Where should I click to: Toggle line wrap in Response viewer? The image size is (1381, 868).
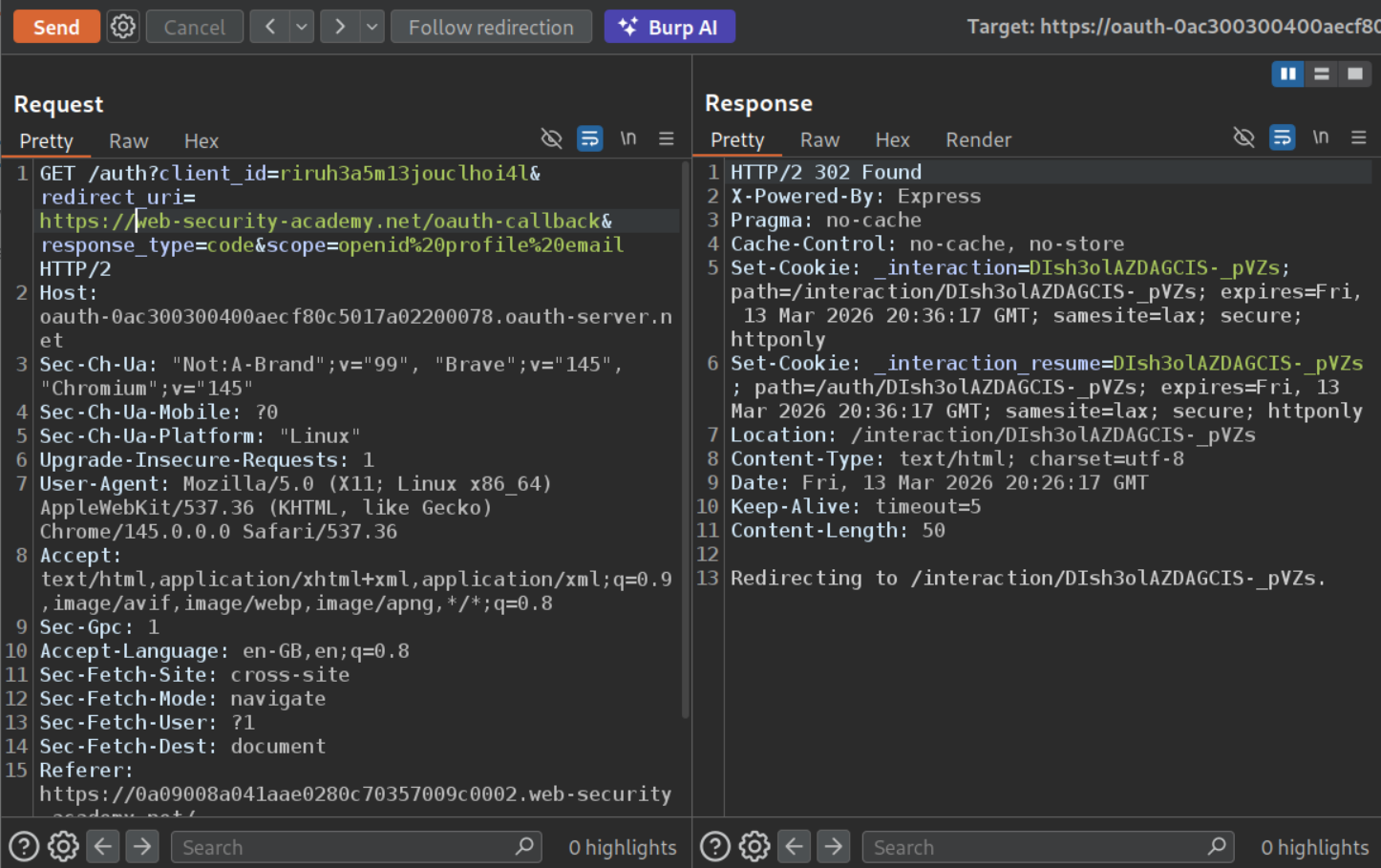pos(1282,138)
